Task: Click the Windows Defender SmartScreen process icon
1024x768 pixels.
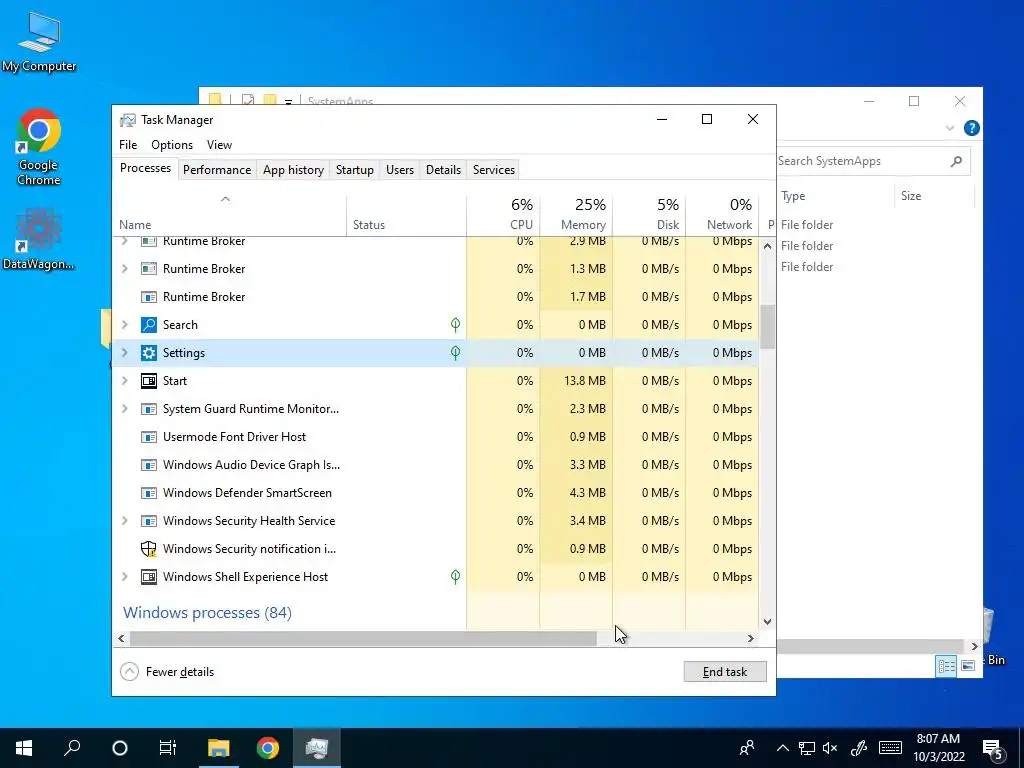Action: point(149,493)
